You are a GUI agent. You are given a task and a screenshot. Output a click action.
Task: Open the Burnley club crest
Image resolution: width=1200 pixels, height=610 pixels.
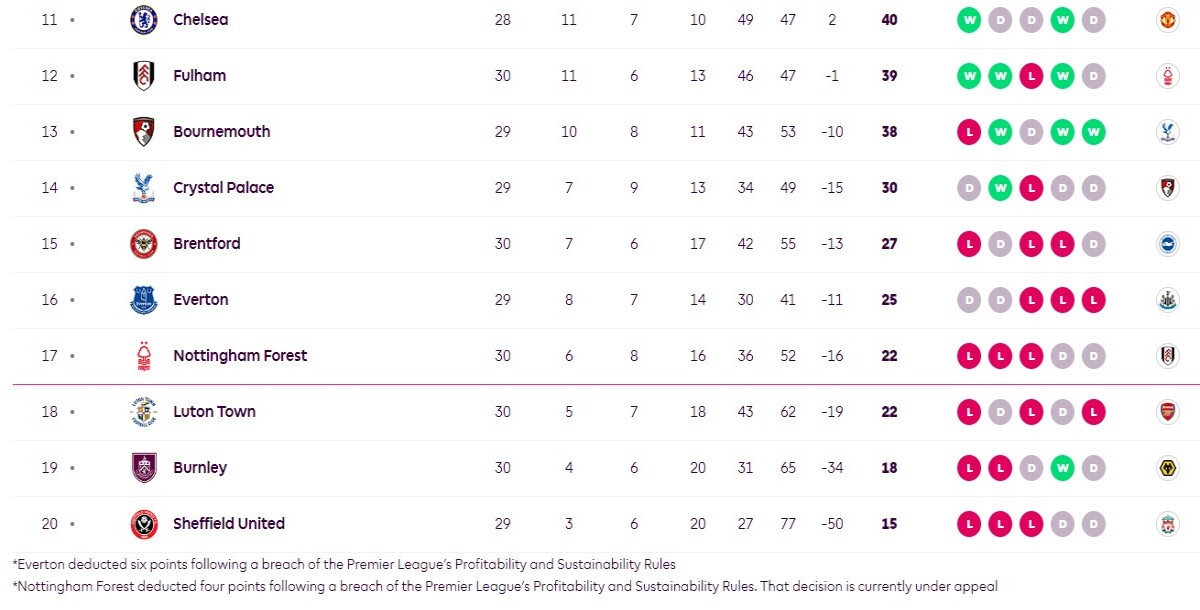(x=144, y=468)
